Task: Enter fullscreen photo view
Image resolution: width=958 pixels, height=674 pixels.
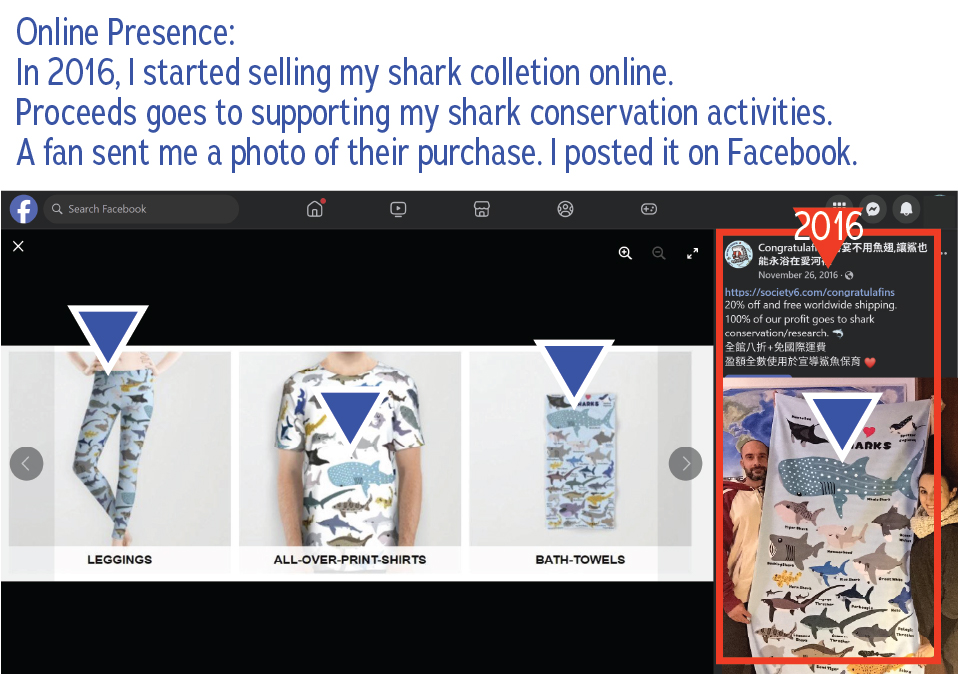Action: (x=692, y=253)
